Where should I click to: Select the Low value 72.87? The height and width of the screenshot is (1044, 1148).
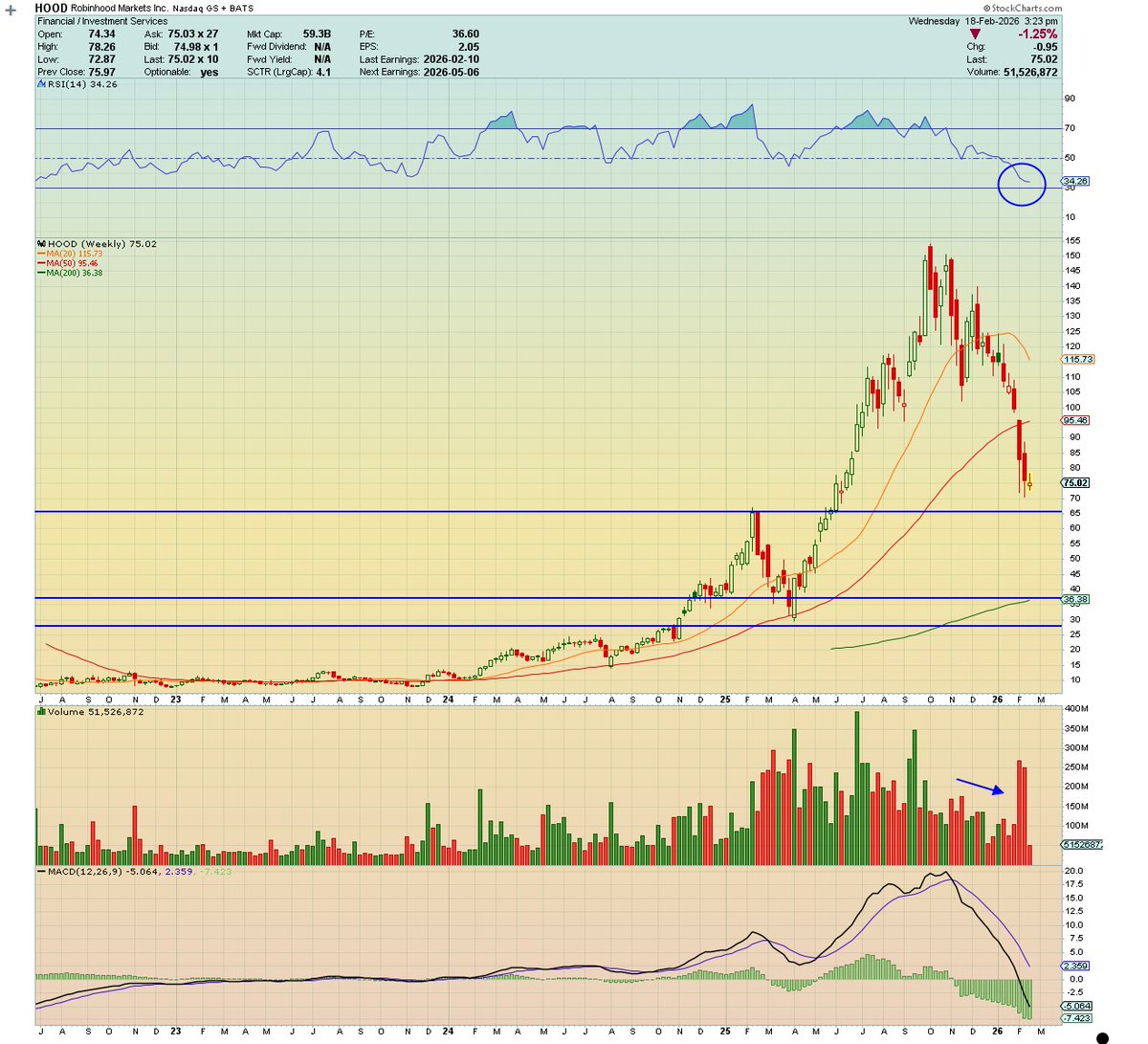tap(101, 59)
